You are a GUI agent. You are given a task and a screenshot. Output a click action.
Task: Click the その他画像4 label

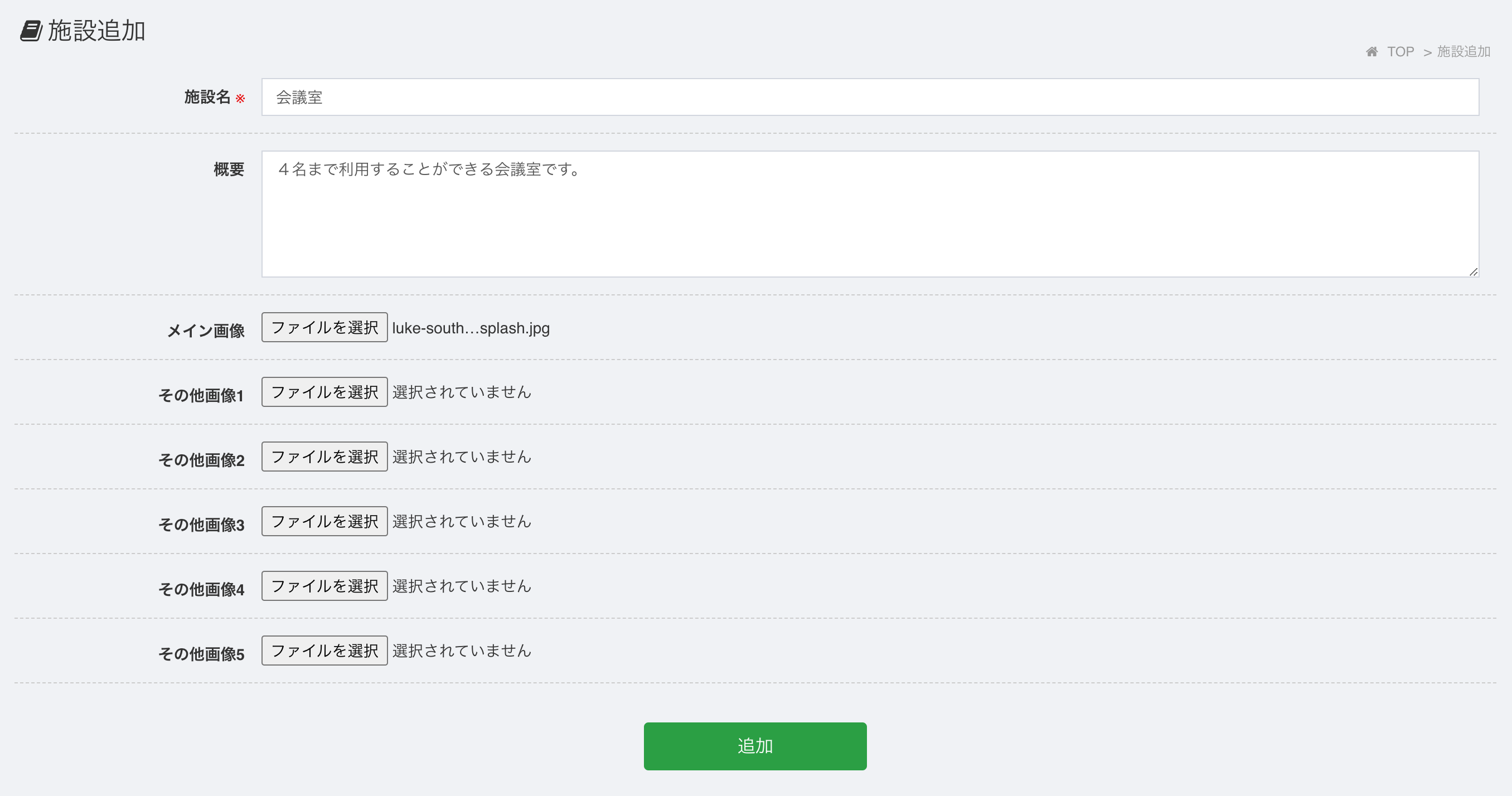(201, 589)
